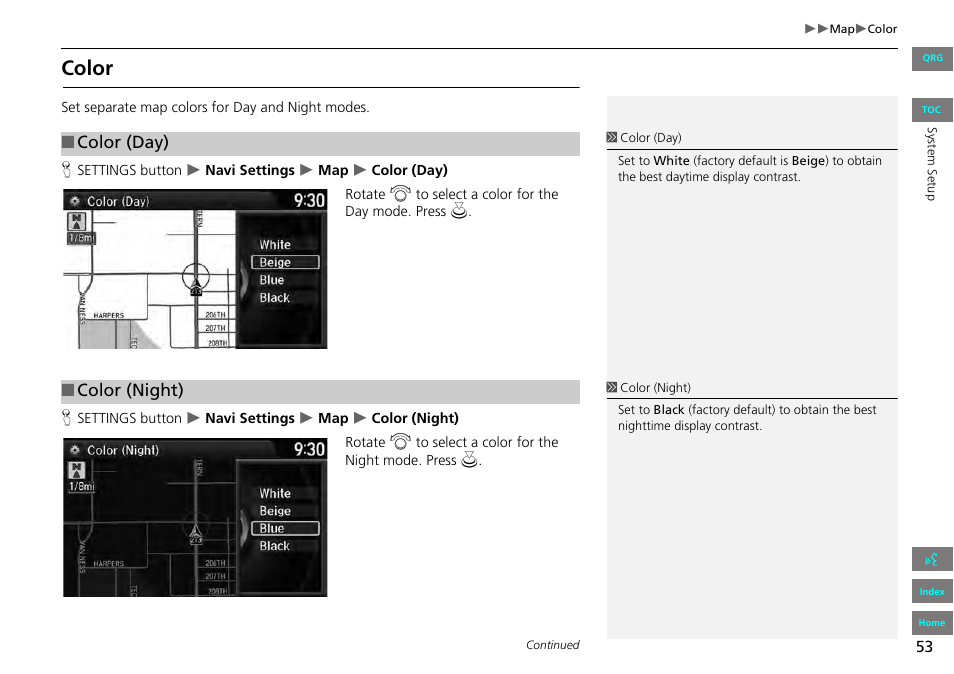Click the Color (Day) section heading
Viewport: 954px width, 674px height.
pos(320,143)
